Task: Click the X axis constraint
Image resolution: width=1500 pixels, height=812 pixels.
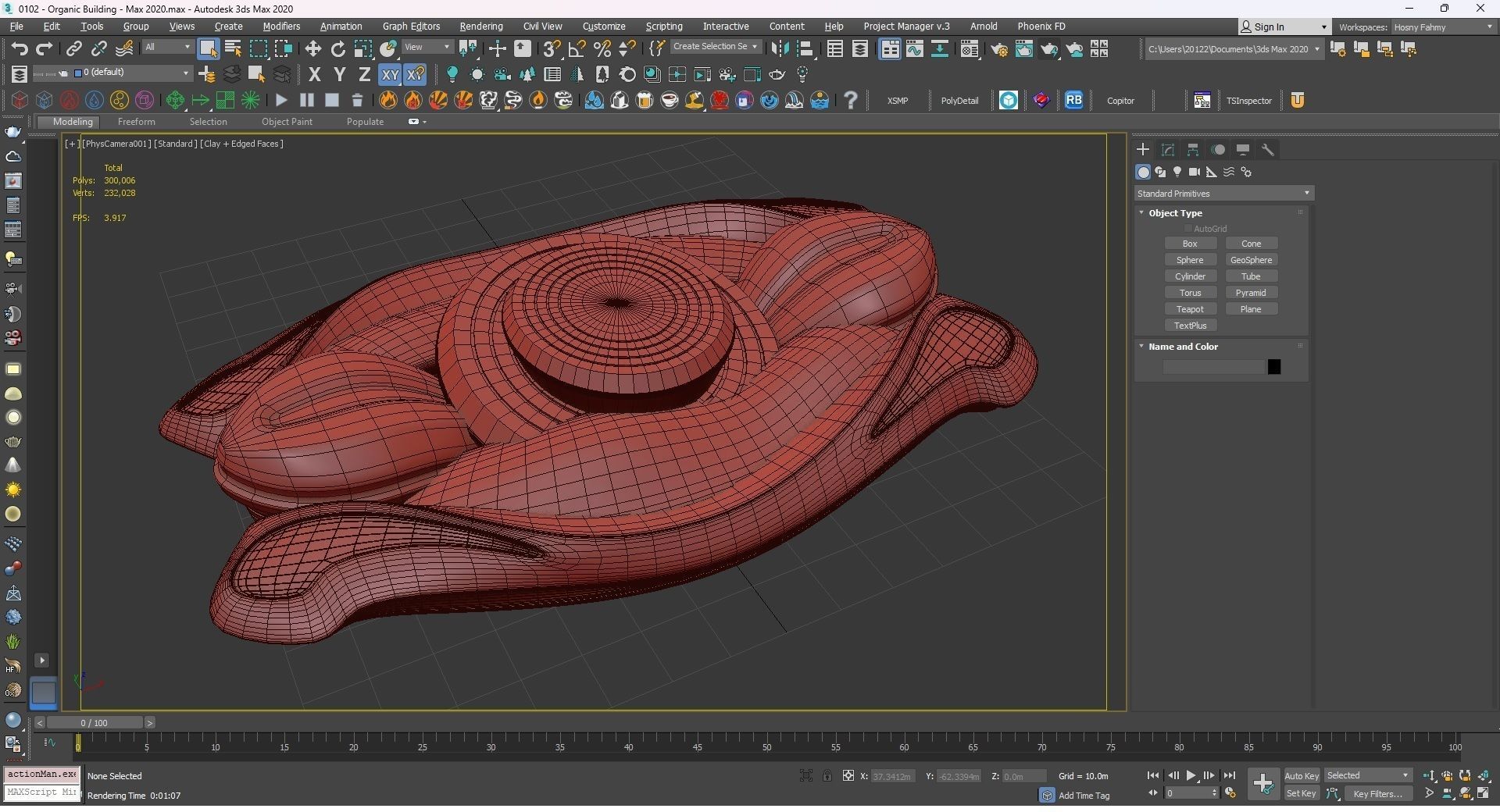Action: (x=314, y=74)
